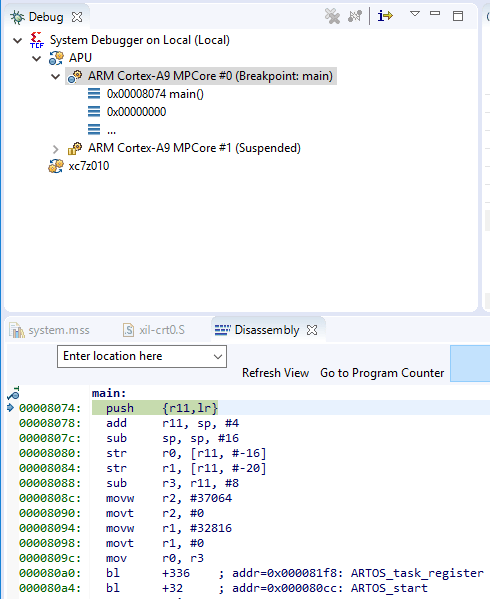The image size is (490, 599).
Task: Click address 00008084 in disassembly
Action: tap(50, 468)
